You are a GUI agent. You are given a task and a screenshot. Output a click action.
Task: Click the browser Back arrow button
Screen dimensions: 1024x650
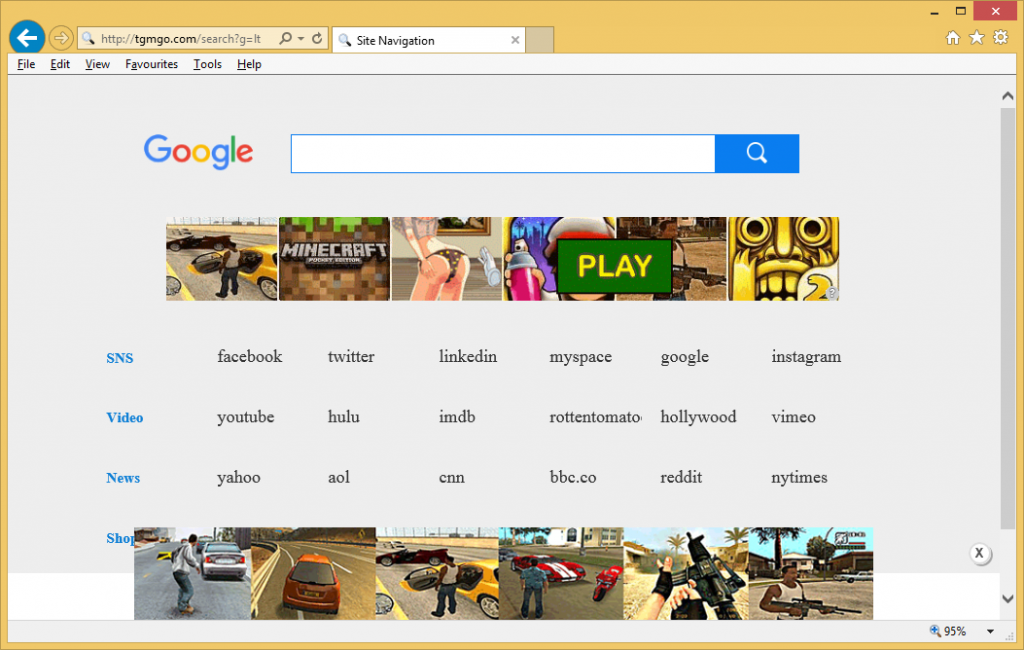[26, 38]
